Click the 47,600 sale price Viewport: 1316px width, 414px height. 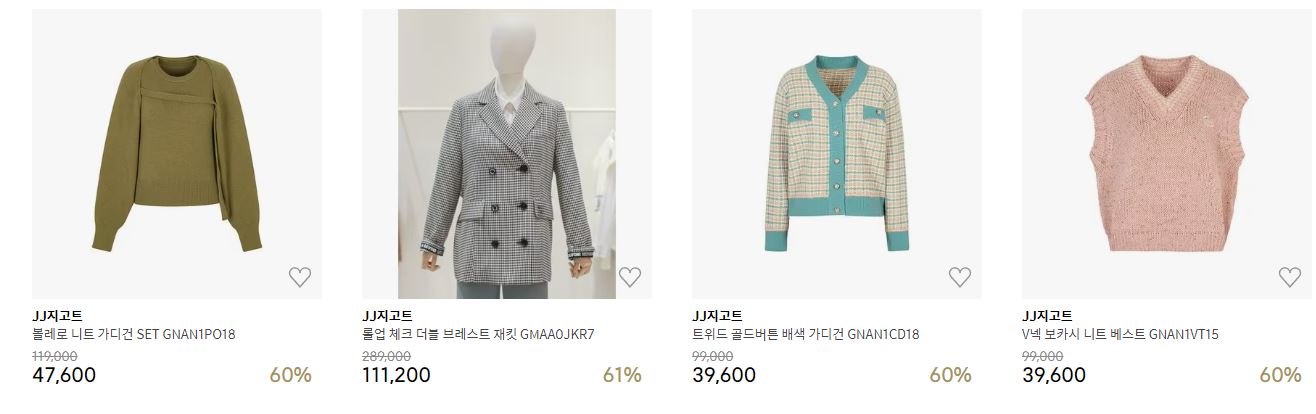[x=64, y=375]
